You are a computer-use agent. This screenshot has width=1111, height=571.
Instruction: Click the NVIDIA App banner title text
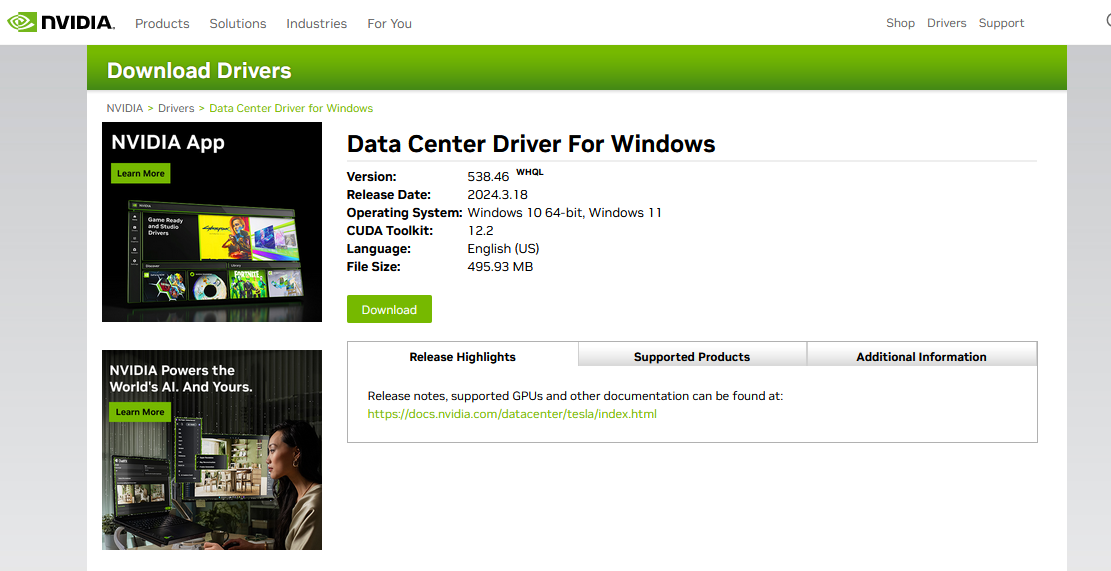point(168,142)
